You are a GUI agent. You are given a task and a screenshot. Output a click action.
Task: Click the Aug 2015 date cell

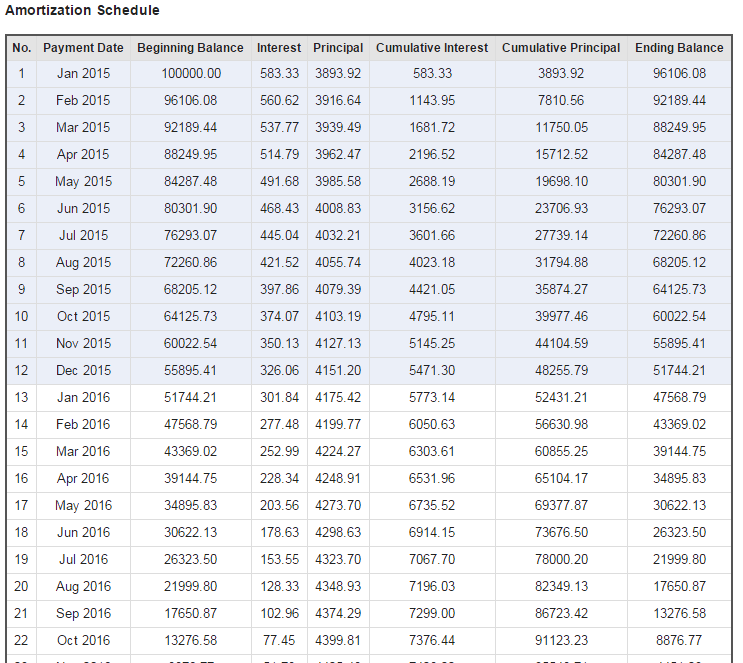83,263
